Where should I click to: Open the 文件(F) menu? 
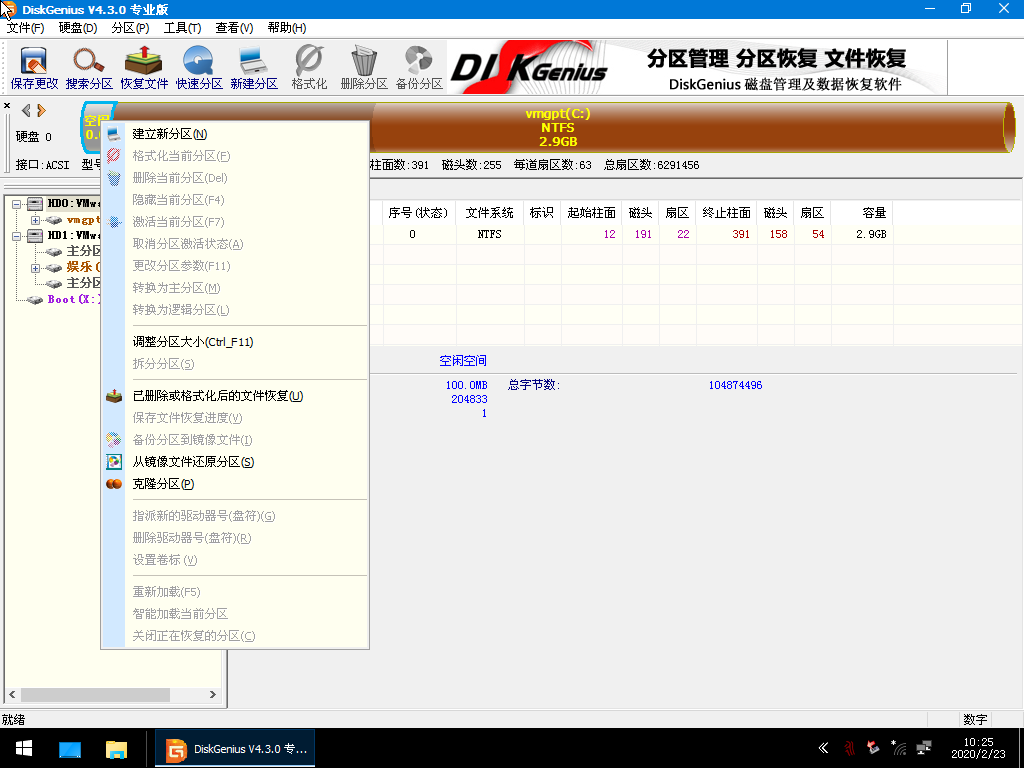pyautogui.click(x=25, y=28)
